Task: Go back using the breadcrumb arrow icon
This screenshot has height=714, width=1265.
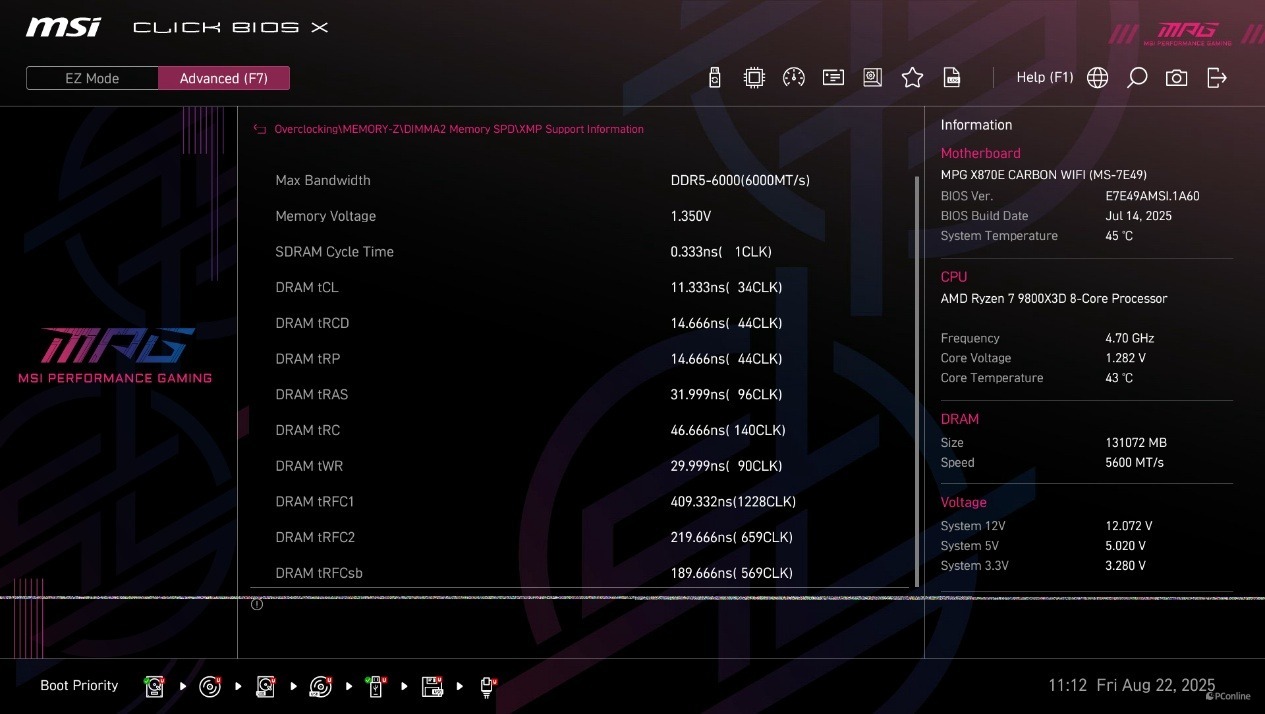Action: click(x=260, y=129)
